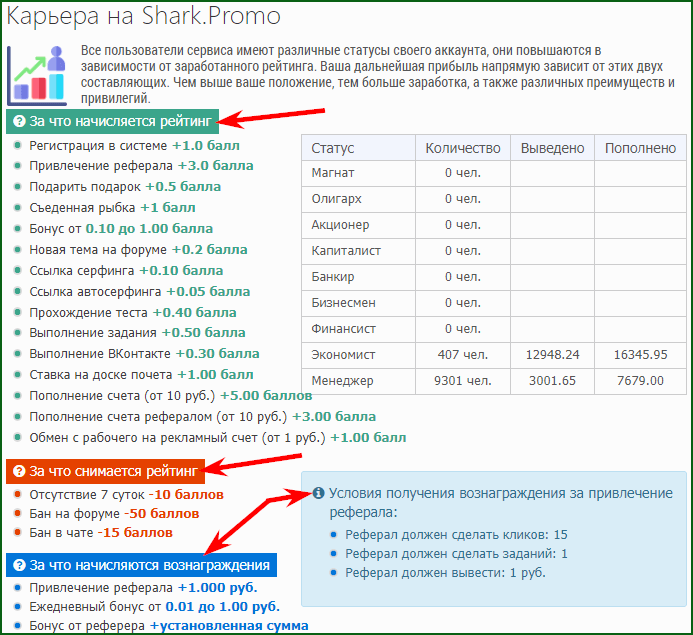Select the 'Олигарх' status row
Image resolution: width=693 pixels, height=635 pixels.
click(x=494, y=199)
